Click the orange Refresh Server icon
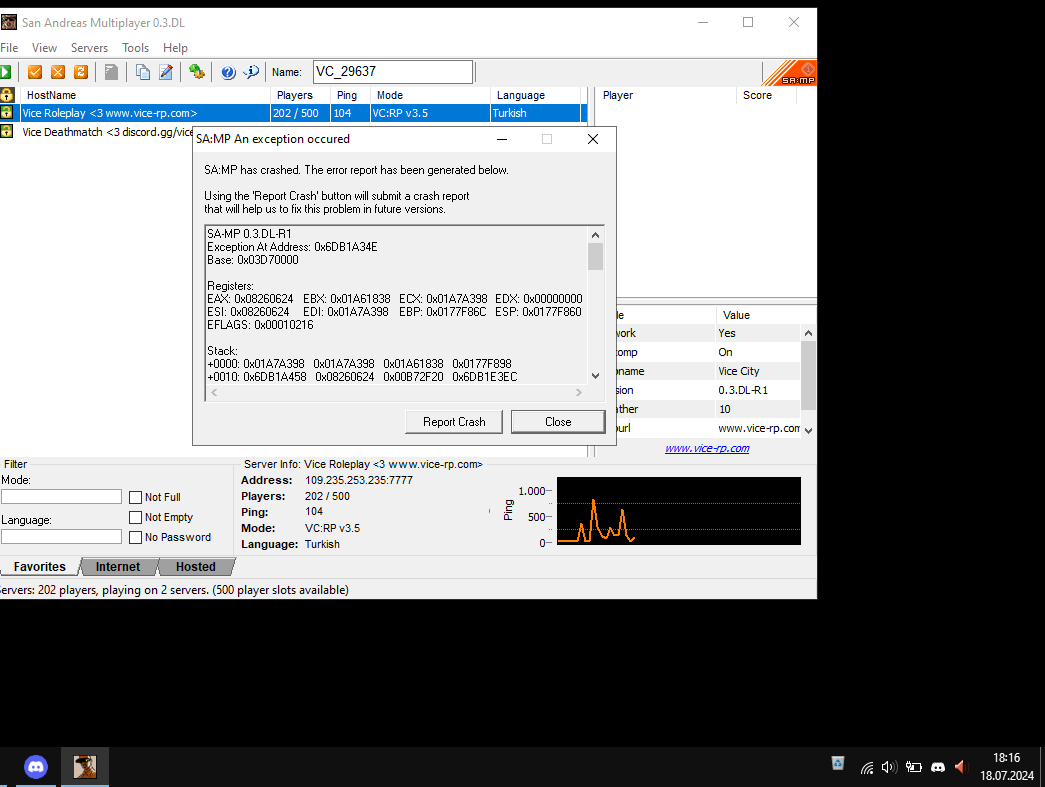The image size is (1045, 787). [81, 72]
